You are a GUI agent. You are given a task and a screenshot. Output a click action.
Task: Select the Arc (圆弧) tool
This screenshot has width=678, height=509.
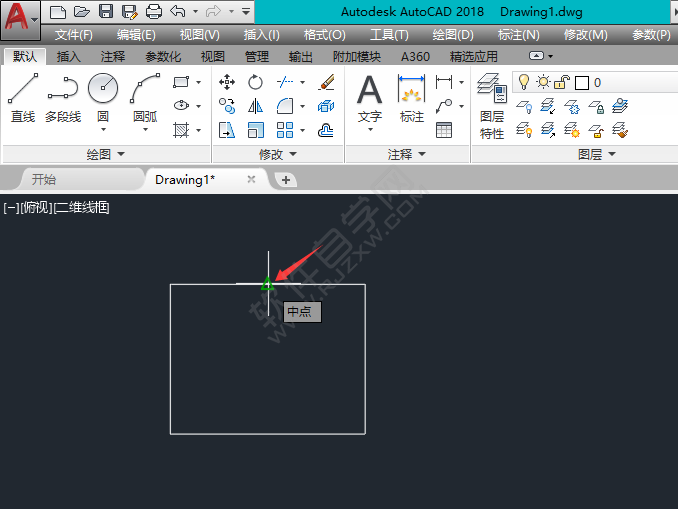point(145,98)
